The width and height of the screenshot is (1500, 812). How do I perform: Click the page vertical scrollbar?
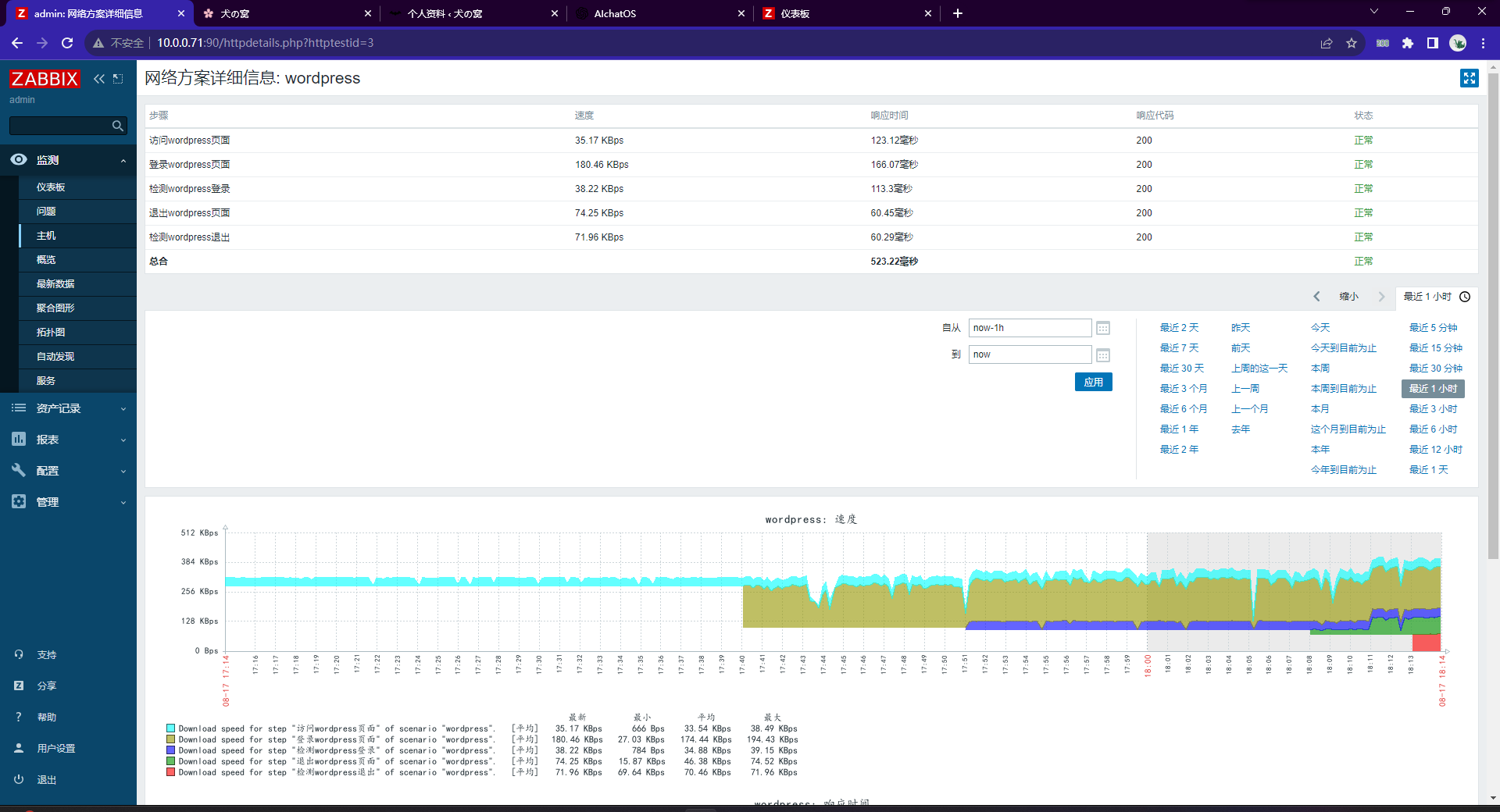1493,316
